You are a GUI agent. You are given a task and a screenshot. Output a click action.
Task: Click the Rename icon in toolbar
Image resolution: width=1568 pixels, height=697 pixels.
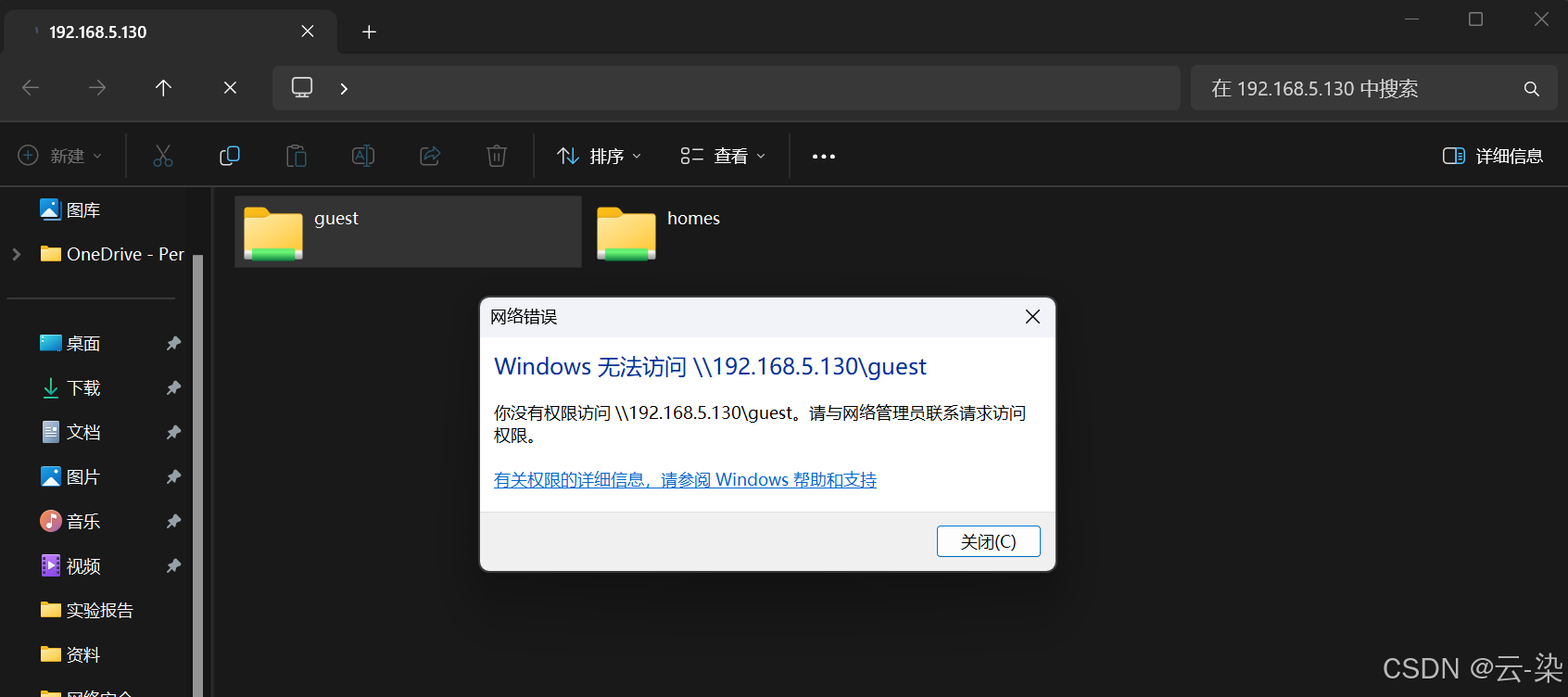pos(363,156)
